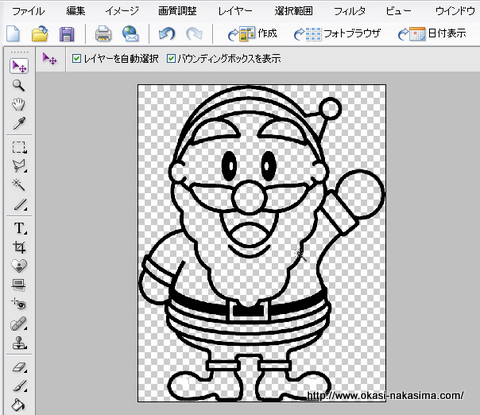Select the Type (T) tool
The height and width of the screenshot is (415, 480).
20,228
